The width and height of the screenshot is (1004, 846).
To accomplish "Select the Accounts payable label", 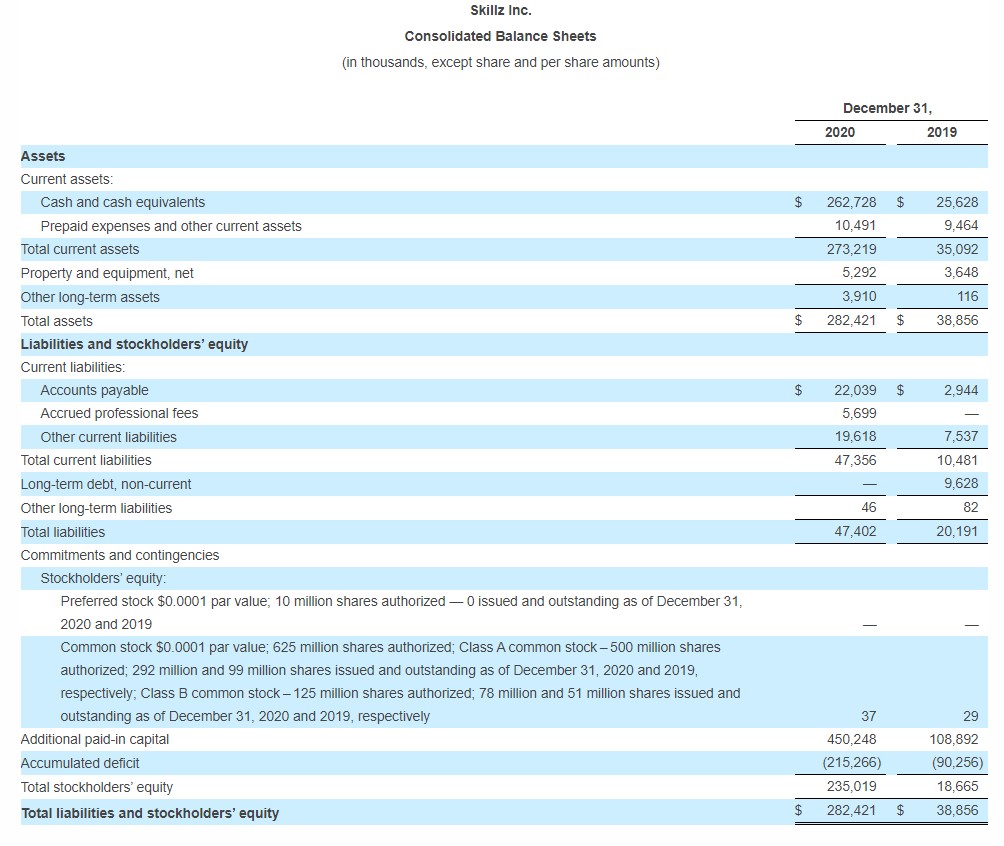I will [94, 391].
